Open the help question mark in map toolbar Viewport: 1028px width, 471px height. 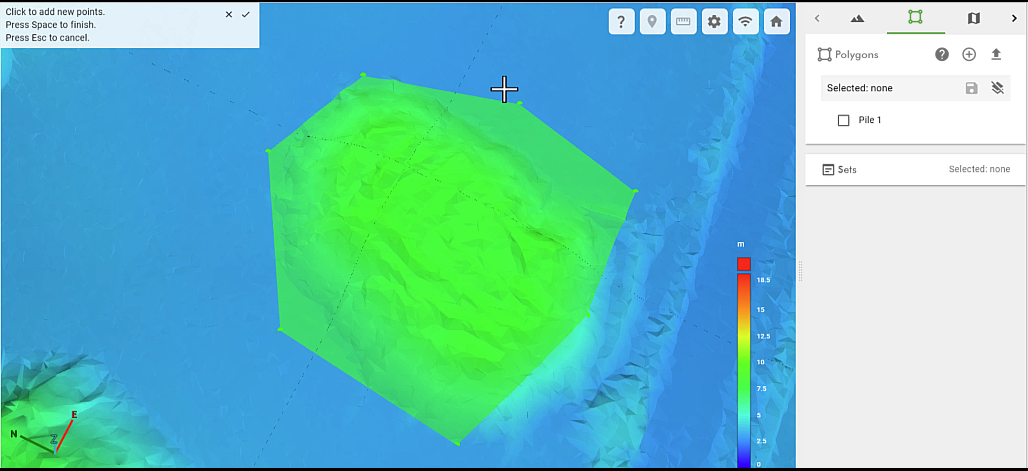pyautogui.click(x=621, y=22)
